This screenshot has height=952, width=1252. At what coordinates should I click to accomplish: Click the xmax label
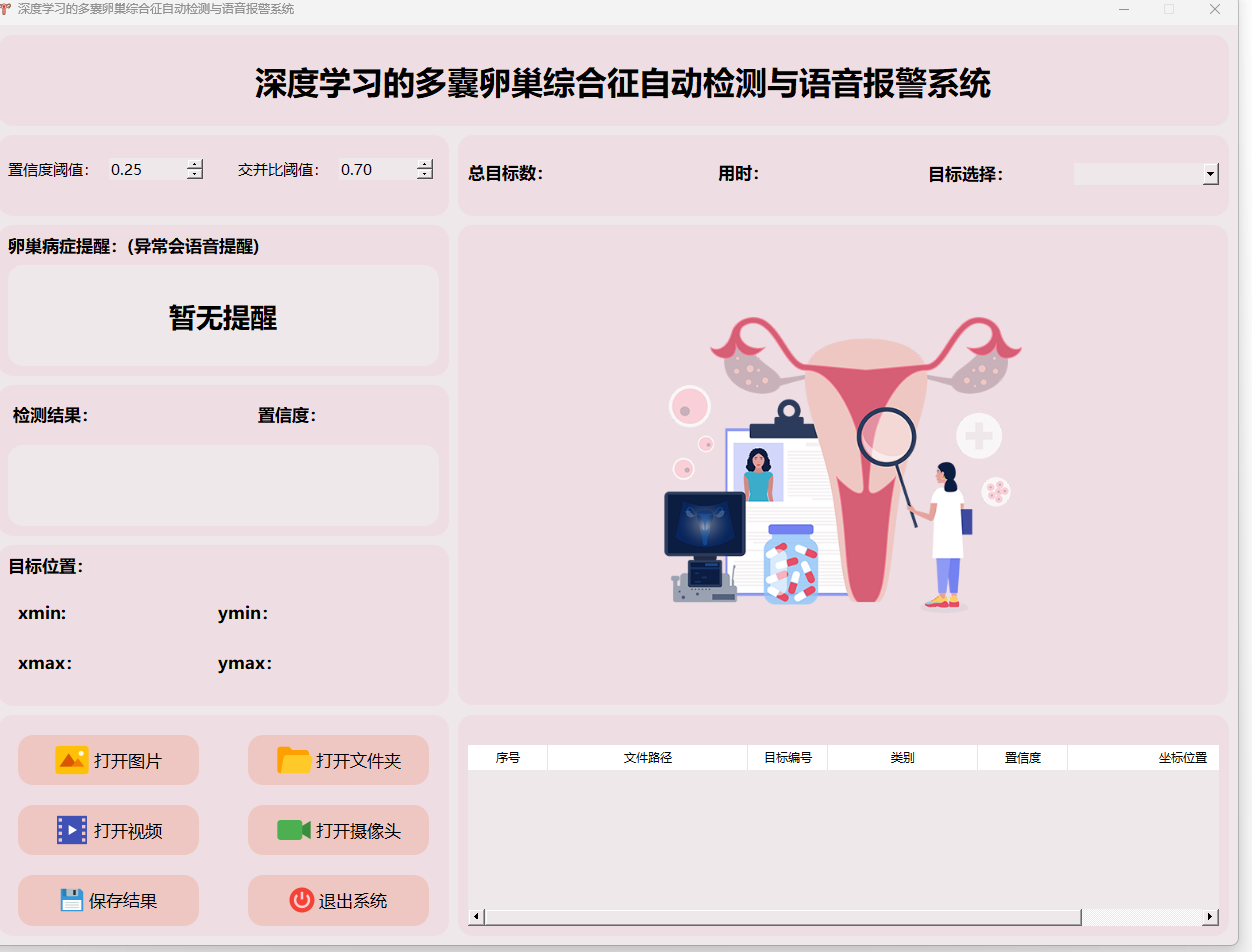coord(45,664)
